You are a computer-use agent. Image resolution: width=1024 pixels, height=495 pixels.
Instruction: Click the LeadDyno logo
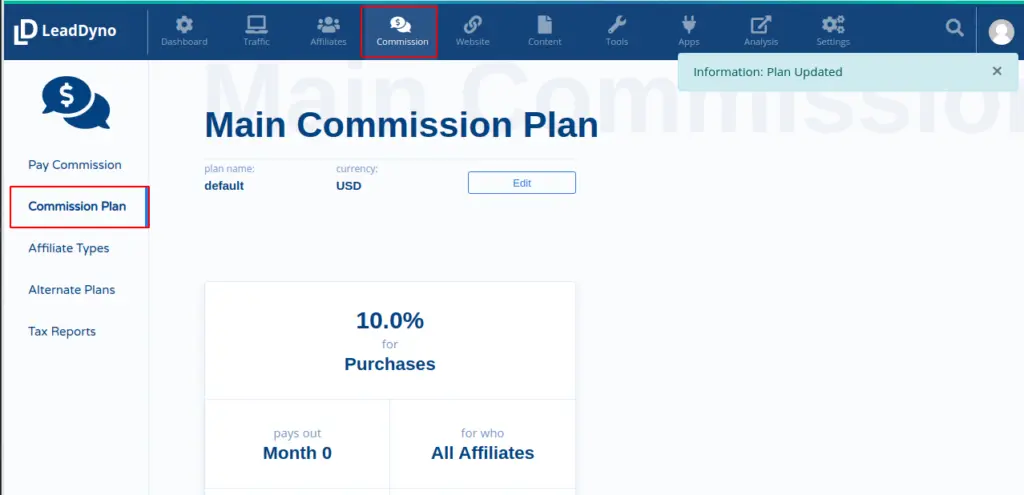[65, 31]
